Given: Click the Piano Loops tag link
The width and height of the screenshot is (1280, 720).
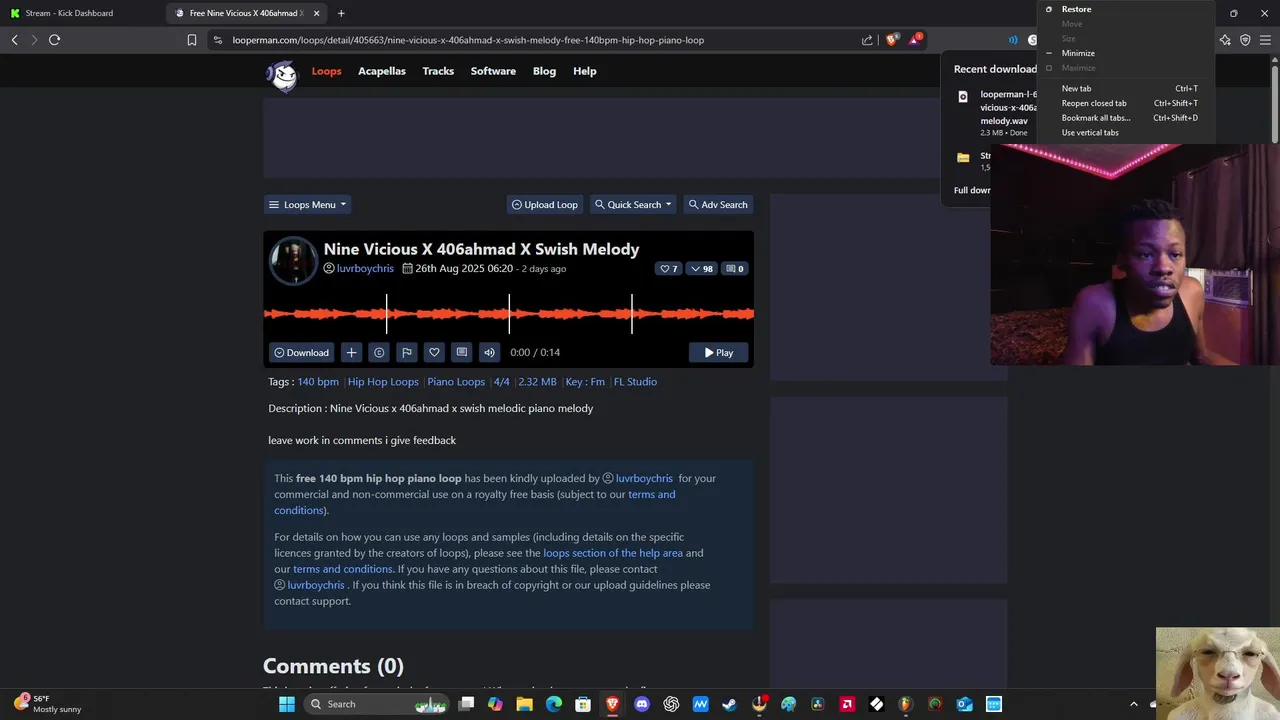Looking at the screenshot, I should [x=456, y=382].
